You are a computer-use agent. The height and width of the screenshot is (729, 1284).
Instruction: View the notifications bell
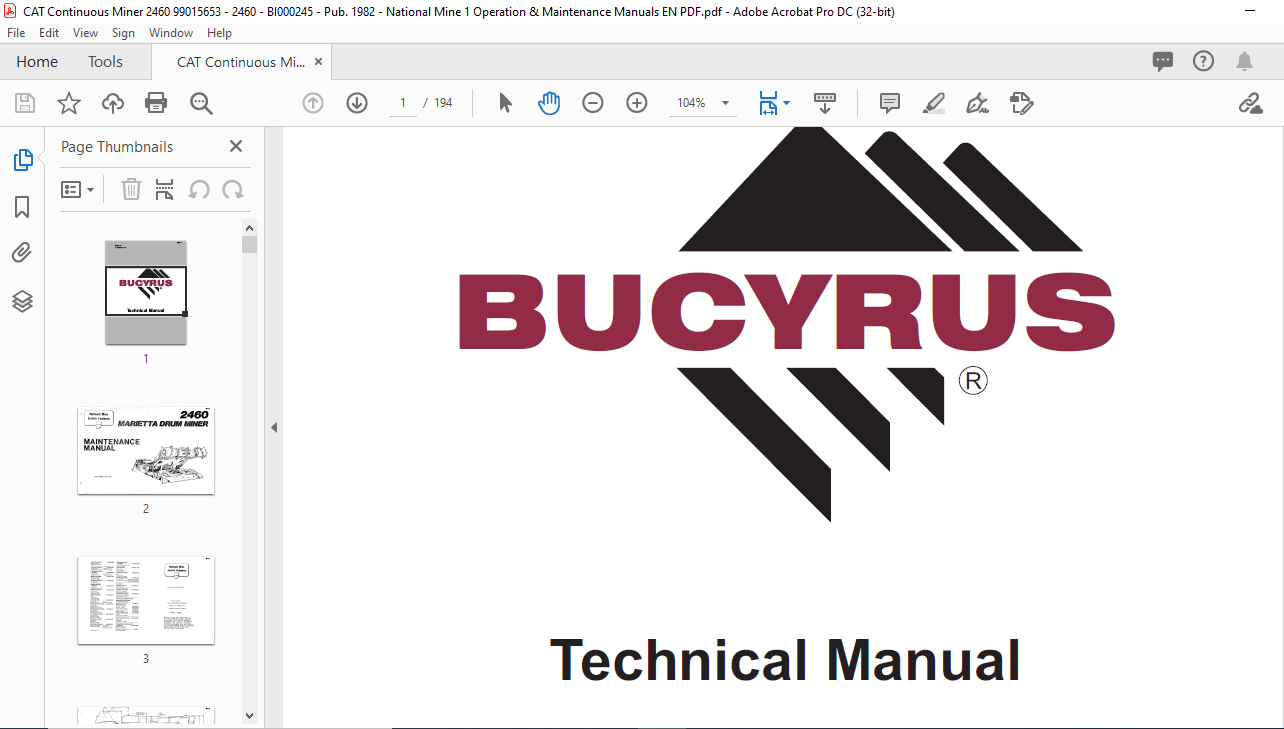[1244, 62]
